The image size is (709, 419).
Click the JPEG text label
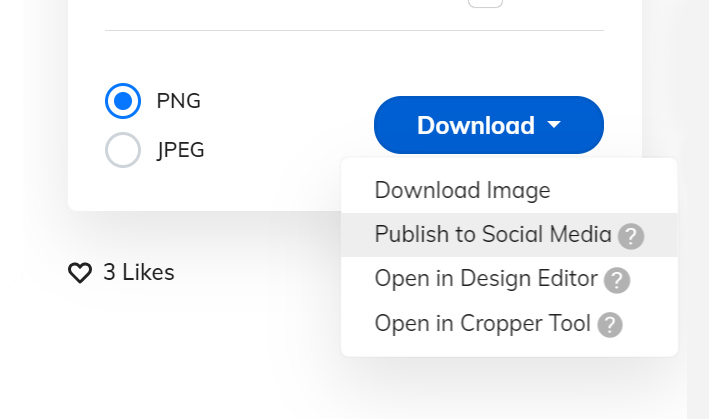pos(181,150)
